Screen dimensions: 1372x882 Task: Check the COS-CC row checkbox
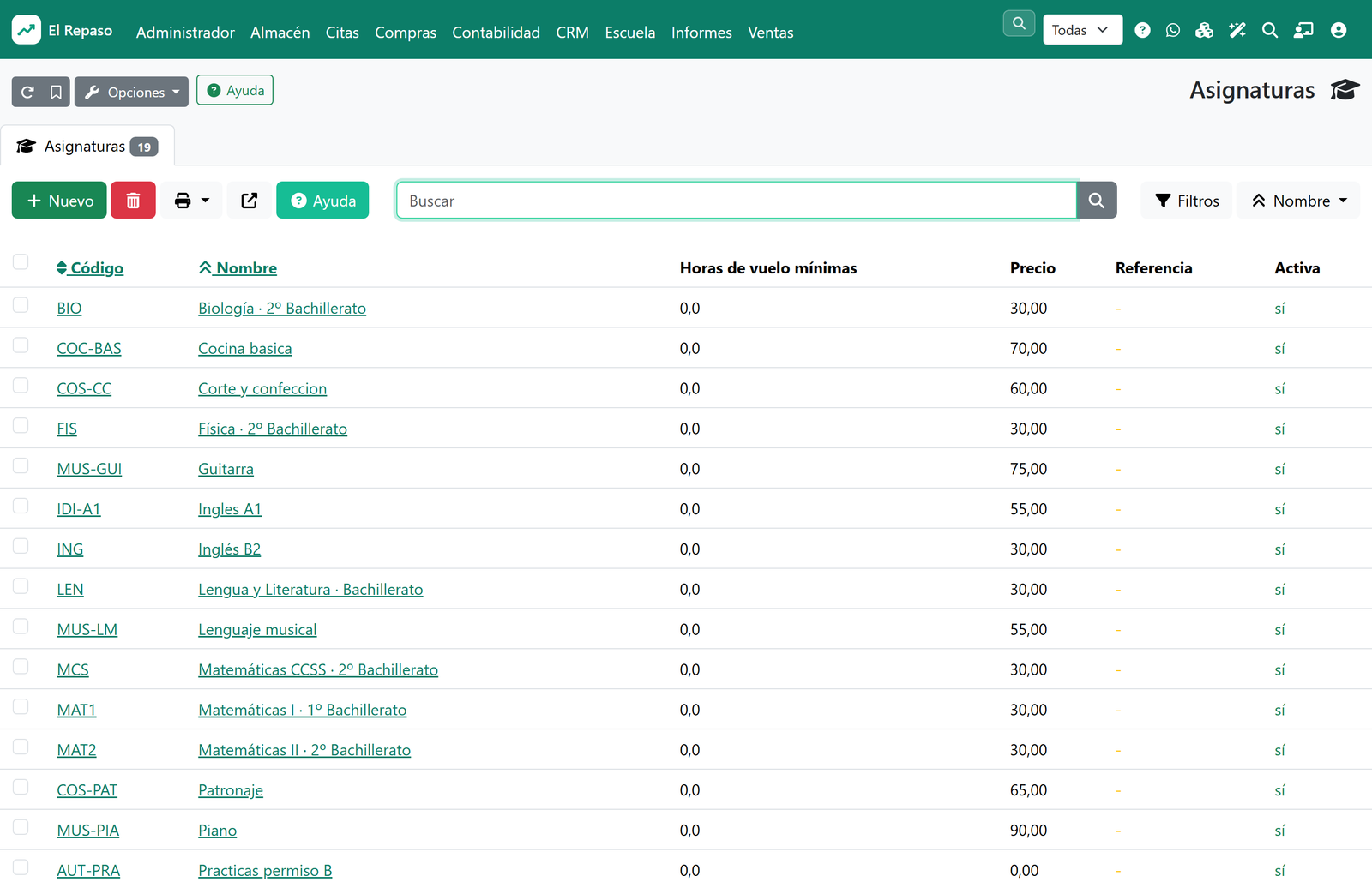tap(21, 386)
